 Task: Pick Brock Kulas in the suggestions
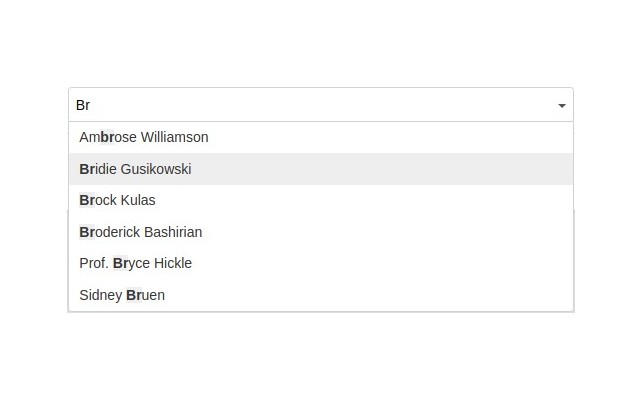point(117,200)
